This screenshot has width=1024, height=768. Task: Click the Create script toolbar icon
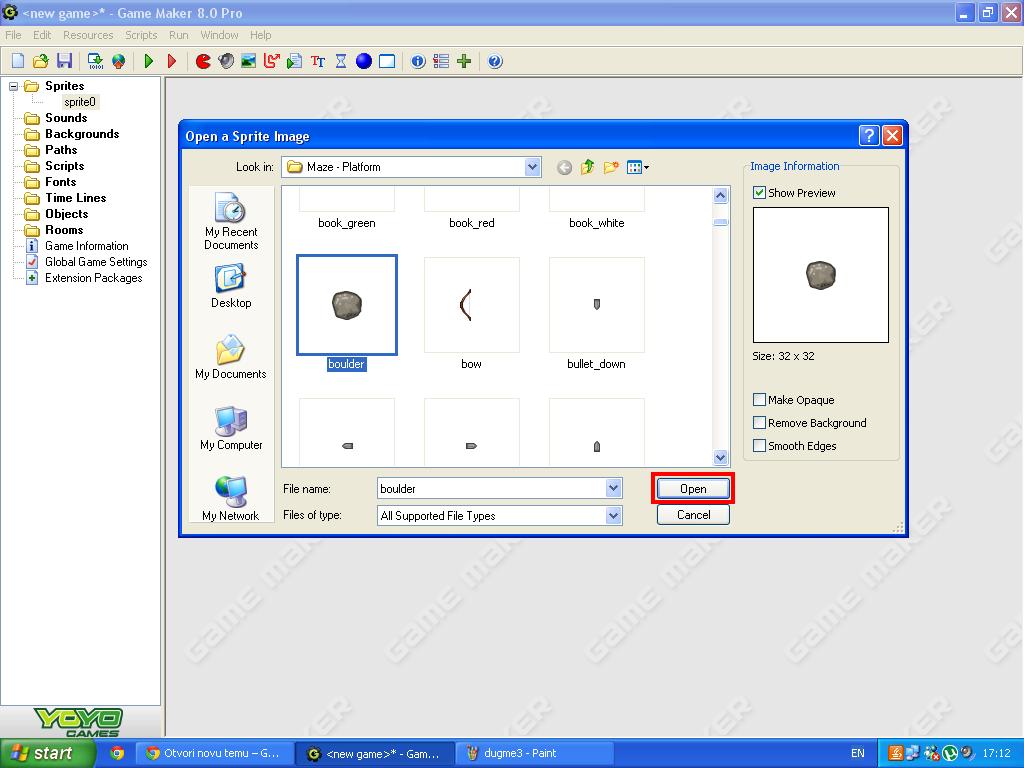tap(295, 61)
